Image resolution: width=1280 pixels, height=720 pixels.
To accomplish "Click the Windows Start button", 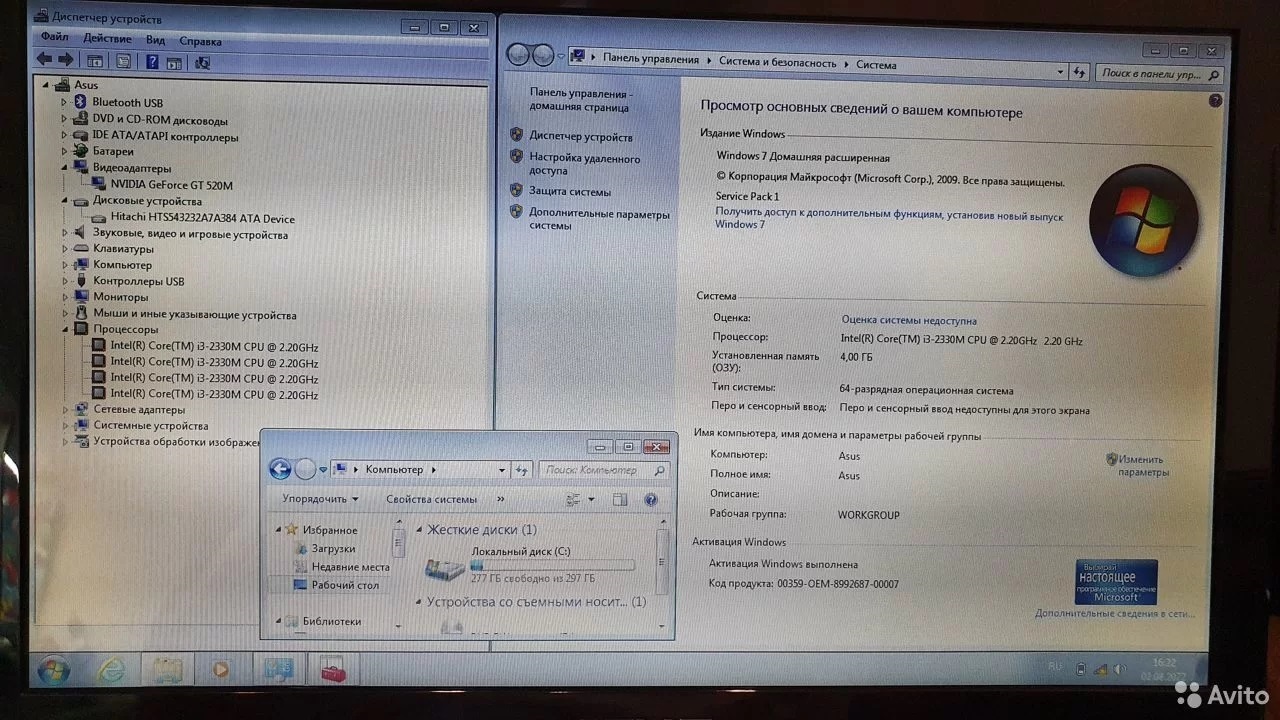I will point(52,669).
